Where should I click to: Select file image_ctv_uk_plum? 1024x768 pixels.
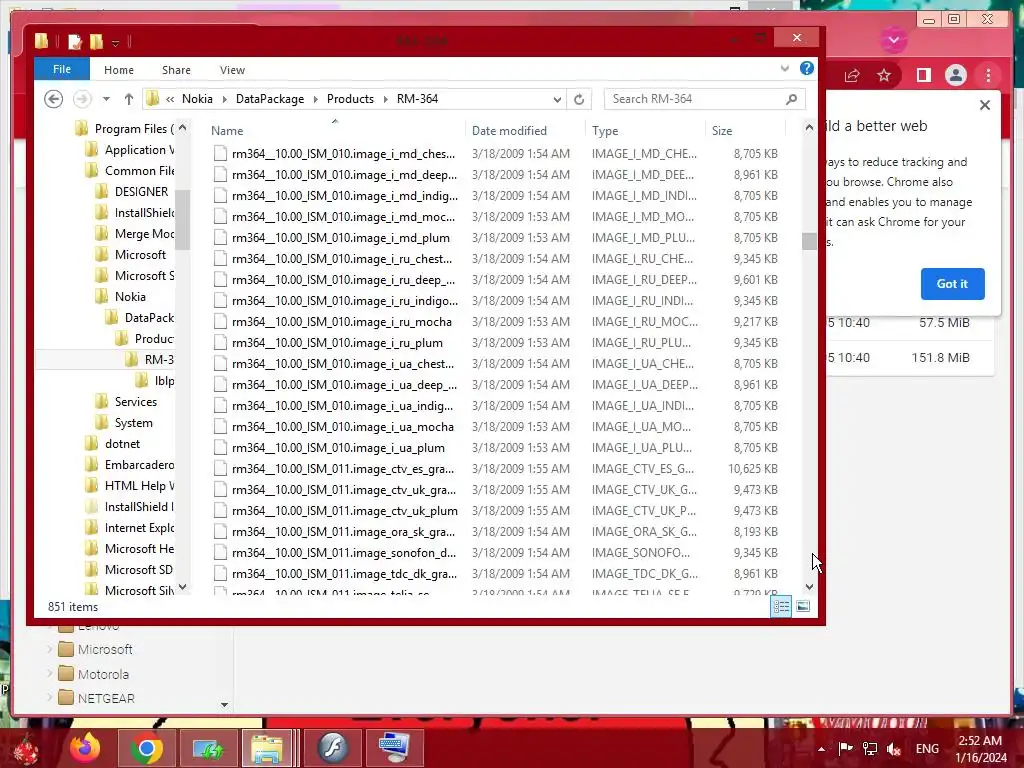(x=345, y=511)
